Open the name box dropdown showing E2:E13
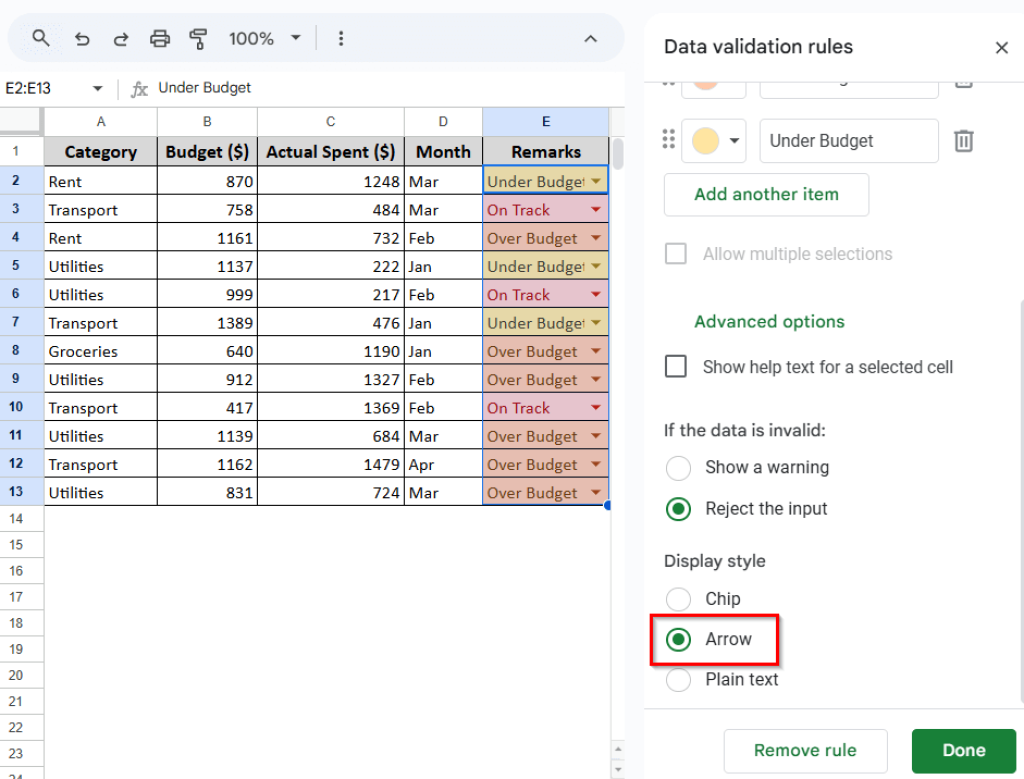 [x=96, y=87]
